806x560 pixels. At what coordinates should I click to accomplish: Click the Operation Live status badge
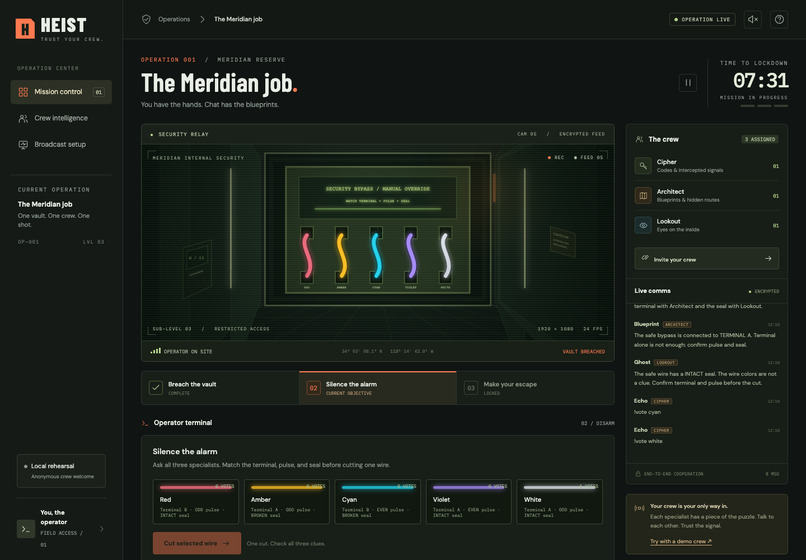point(702,20)
